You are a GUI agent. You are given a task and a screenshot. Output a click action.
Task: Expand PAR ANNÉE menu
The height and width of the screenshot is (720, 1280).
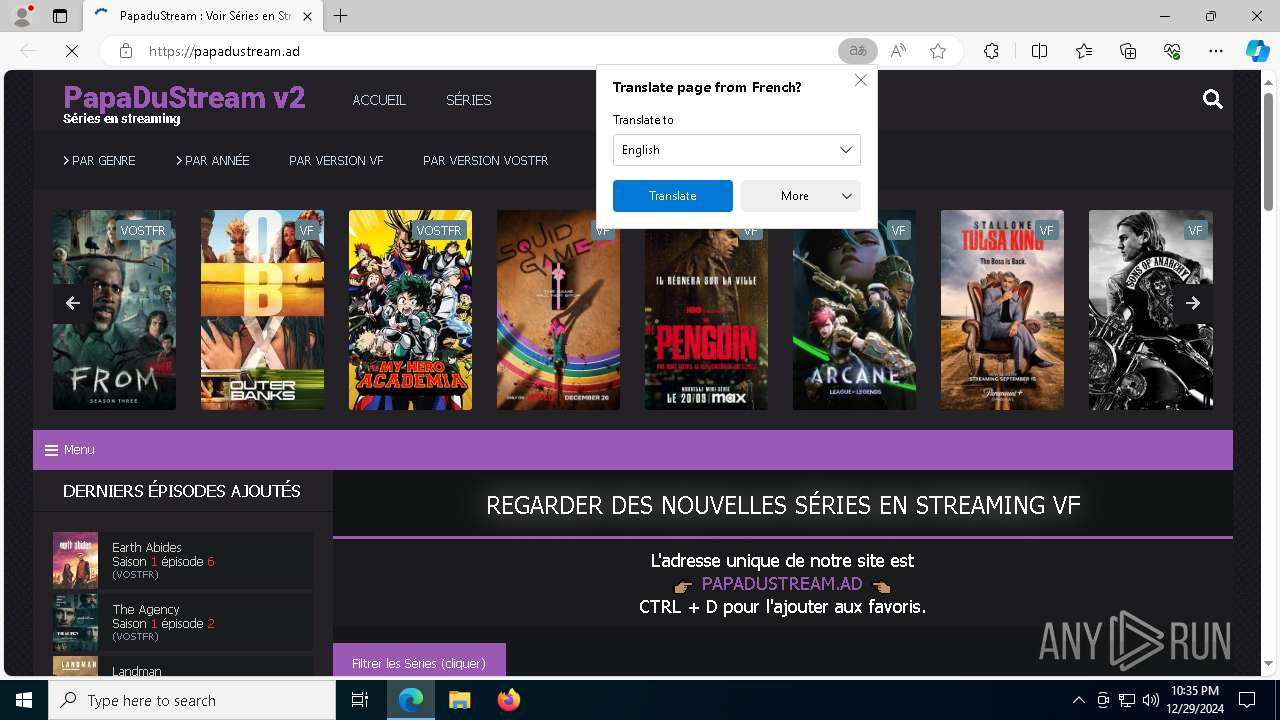pyautogui.click(x=213, y=160)
